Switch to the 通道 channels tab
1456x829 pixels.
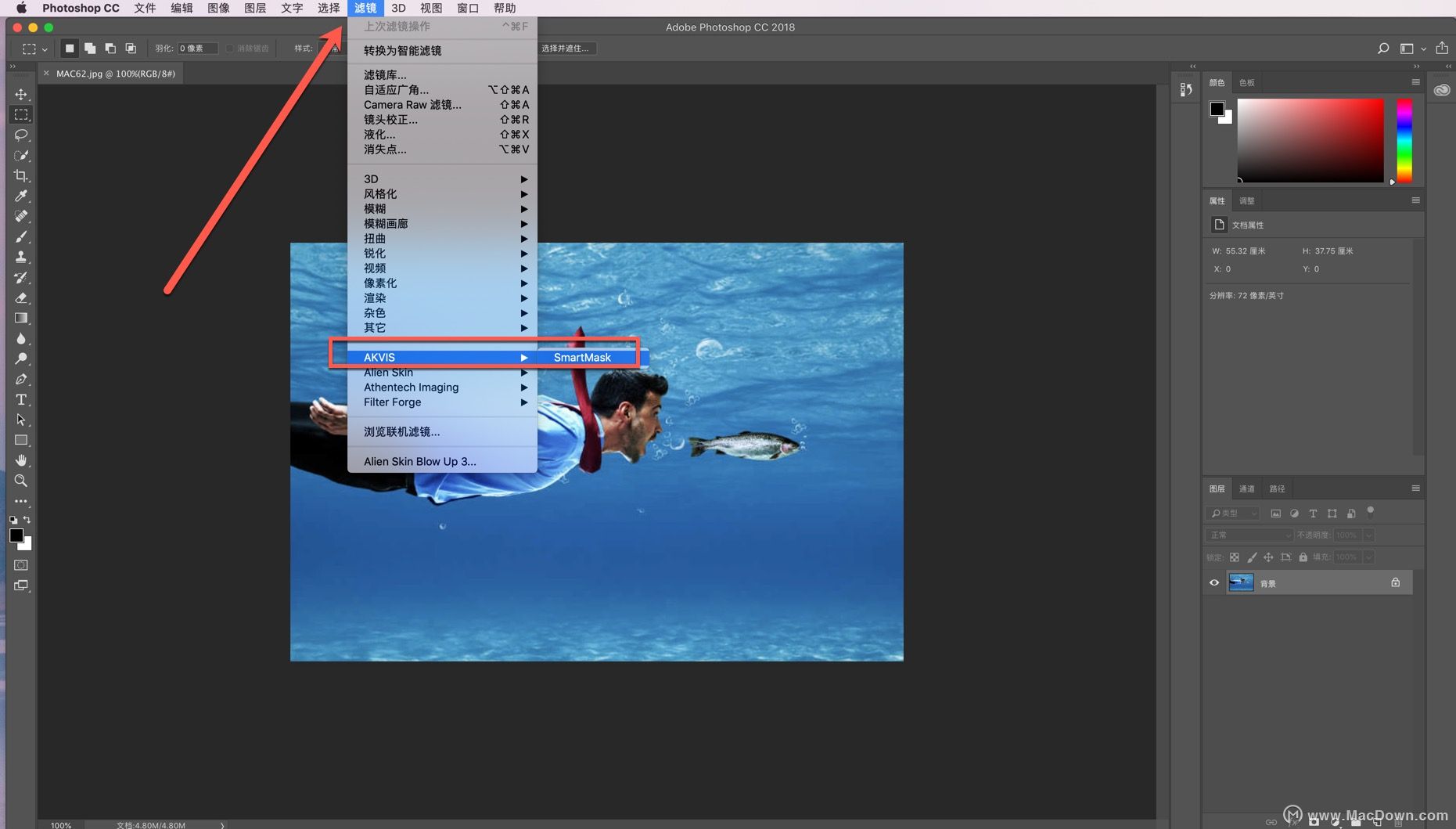[x=1246, y=488]
